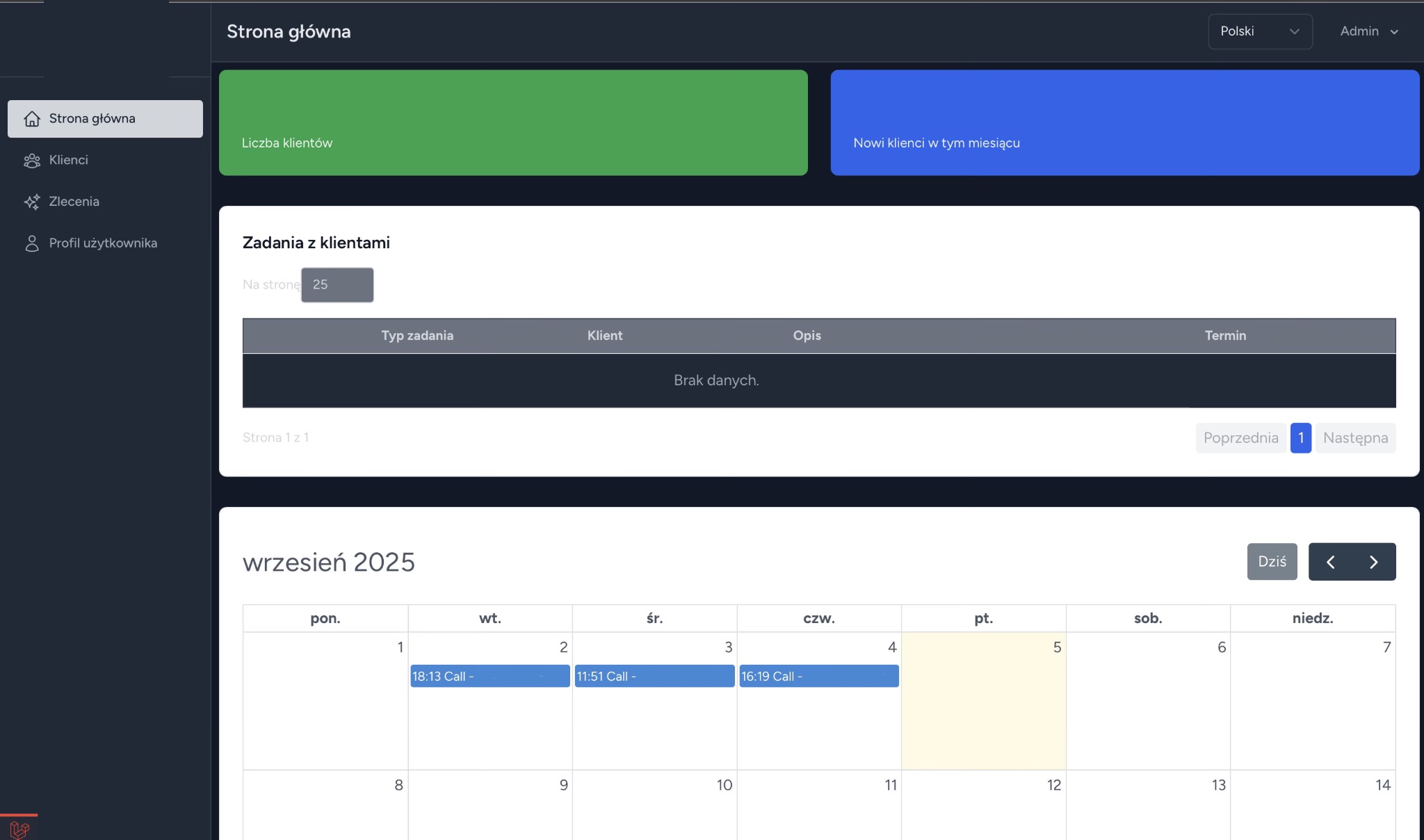The height and width of the screenshot is (840, 1424).
Task: Click the green Liczba klientów card
Action: (512, 122)
